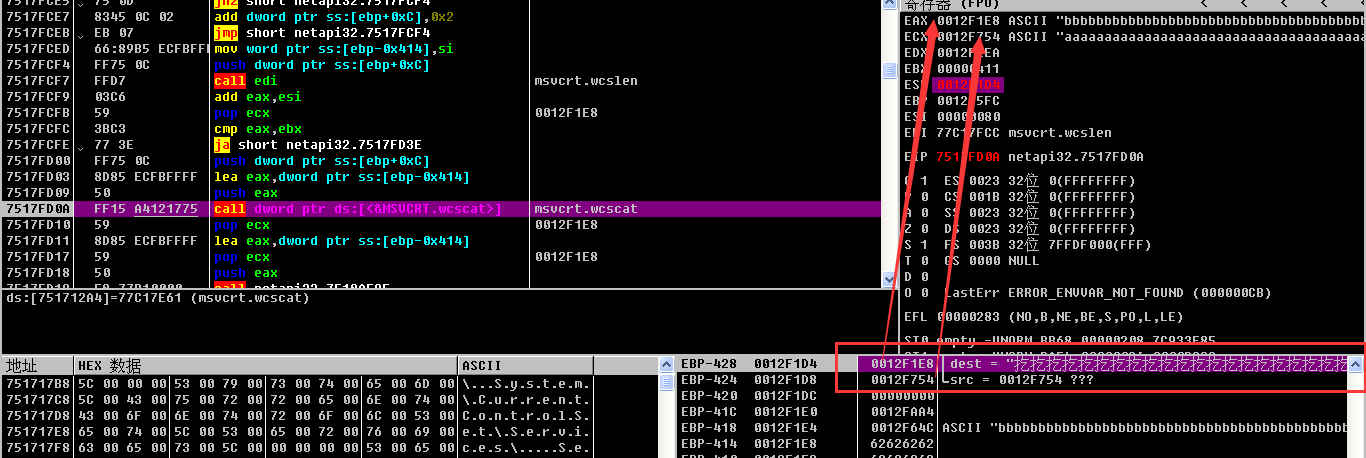
Task: Click the stack pane scroll-up arrow
Action: [1356, 366]
